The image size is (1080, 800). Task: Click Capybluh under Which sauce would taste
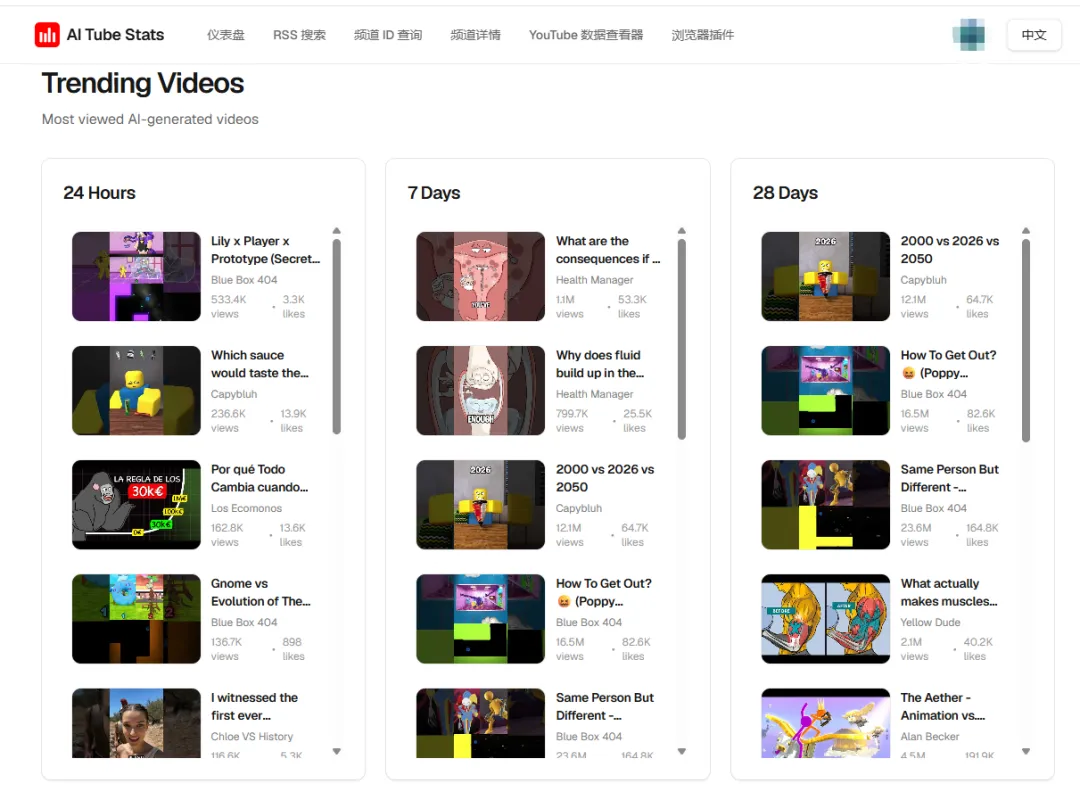(233, 394)
